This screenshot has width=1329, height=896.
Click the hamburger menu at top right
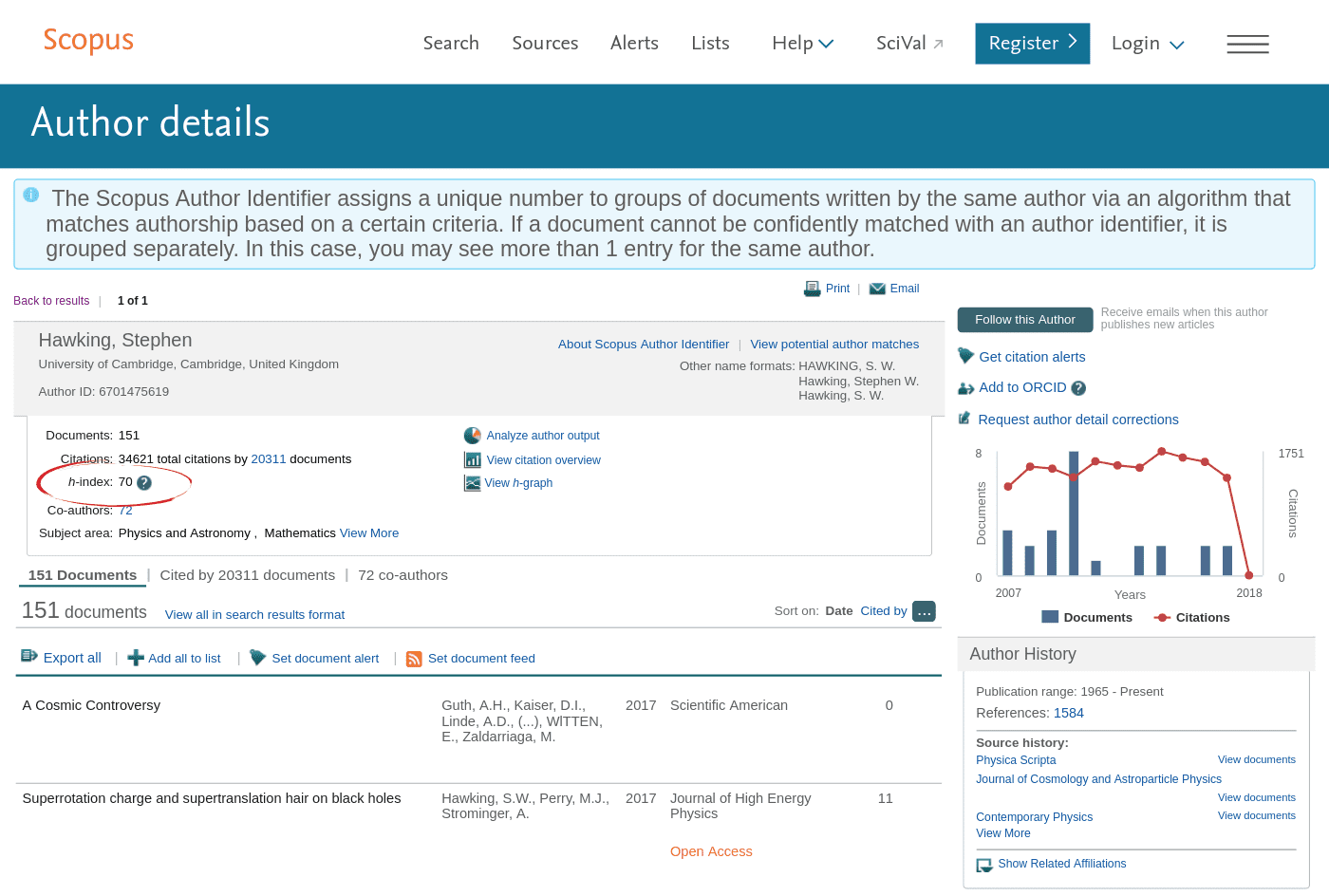(x=1247, y=44)
